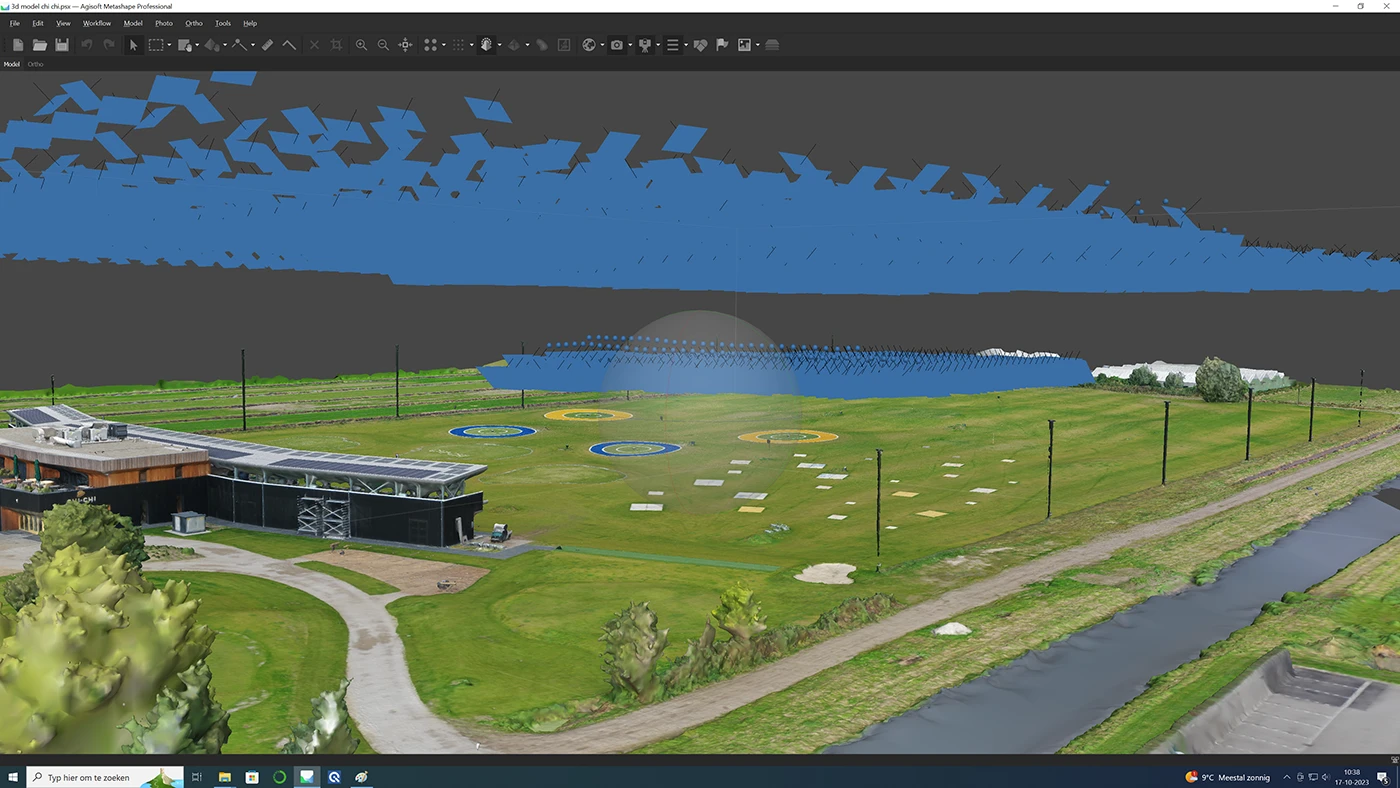Open the Model menu
The height and width of the screenshot is (788, 1400).
[x=133, y=23]
